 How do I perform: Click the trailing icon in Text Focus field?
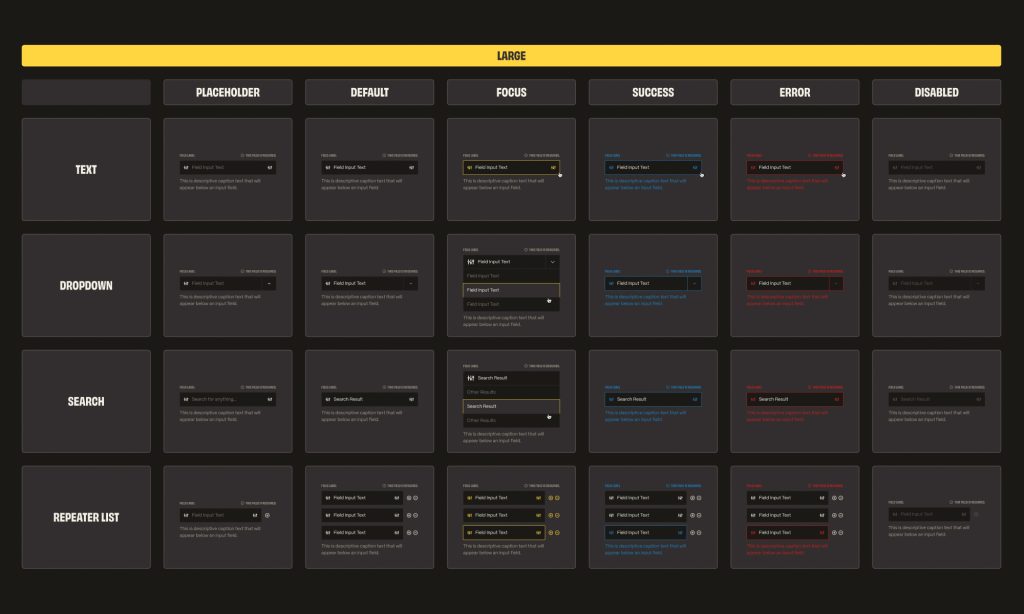(x=553, y=167)
